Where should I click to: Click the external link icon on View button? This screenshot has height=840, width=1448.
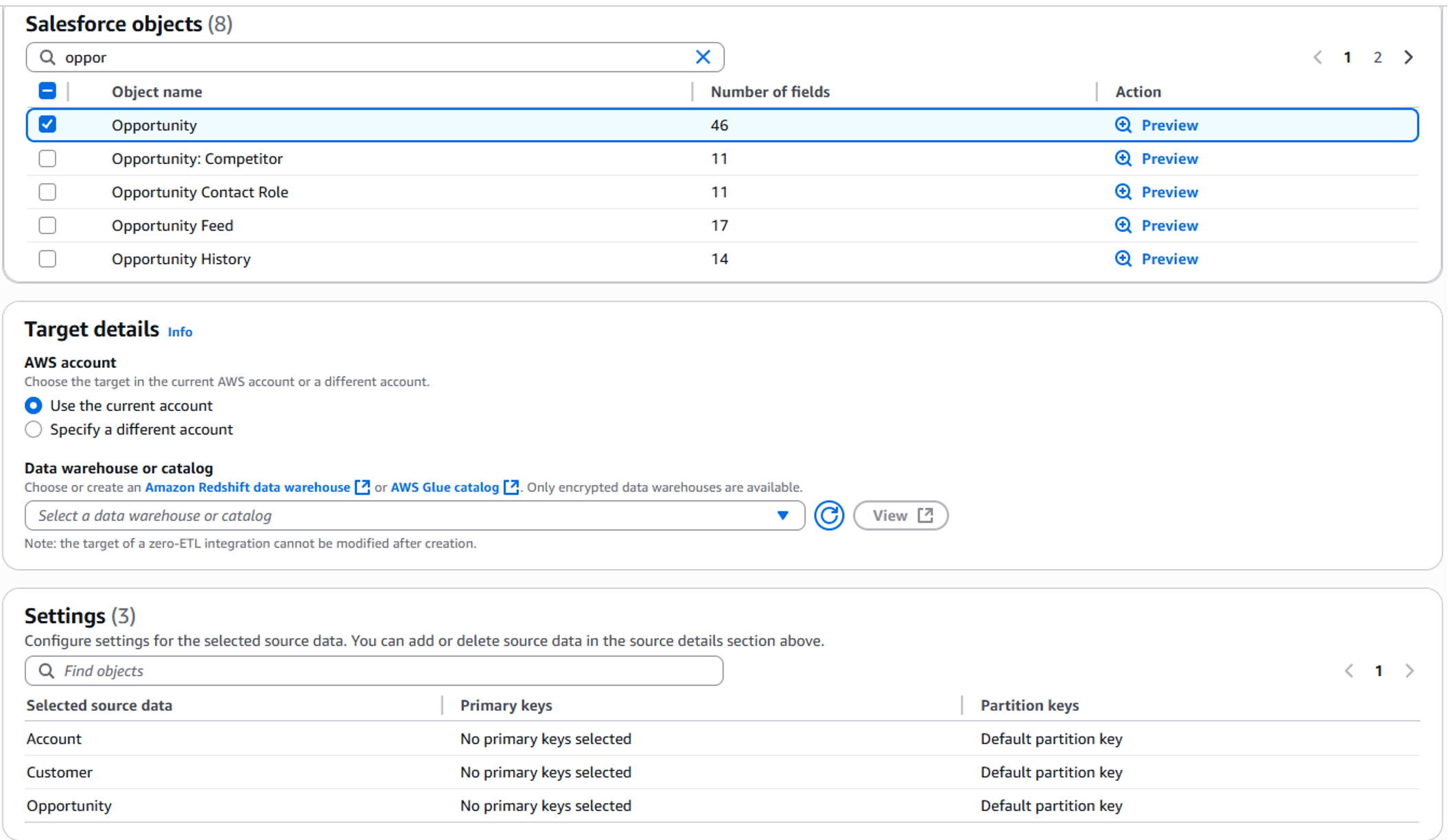tap(924, 515)
